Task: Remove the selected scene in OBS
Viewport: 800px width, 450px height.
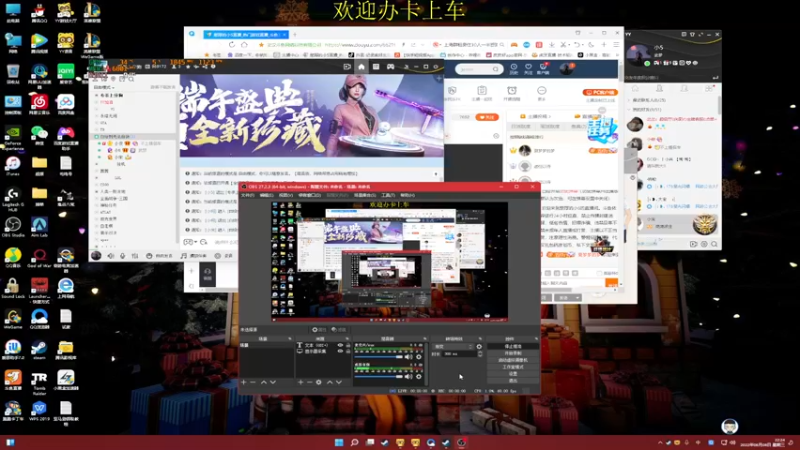Action: tap(253, 382)
